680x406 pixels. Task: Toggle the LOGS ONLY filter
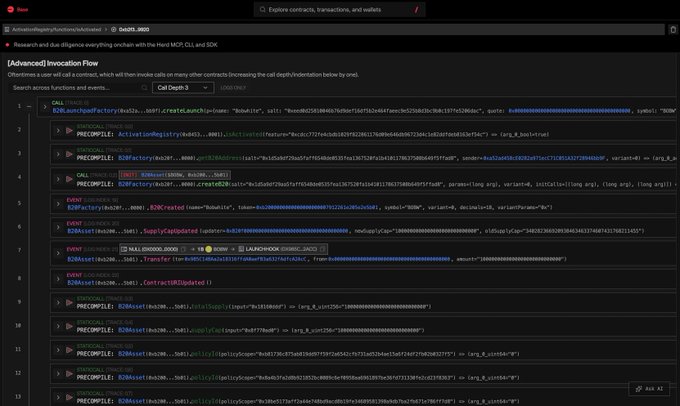click(x=233, y=88)
